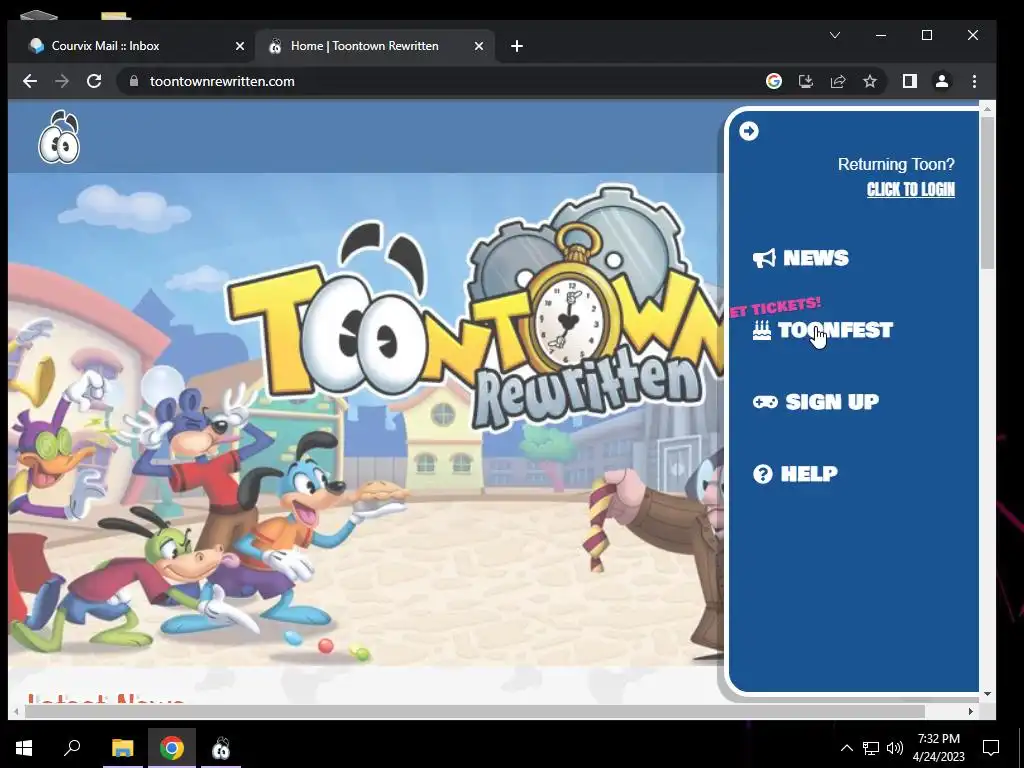Image resolution: width=1024 pixels, height=768 pixels.
Task: Click the question mark icon beside Help
Action: 762,473
